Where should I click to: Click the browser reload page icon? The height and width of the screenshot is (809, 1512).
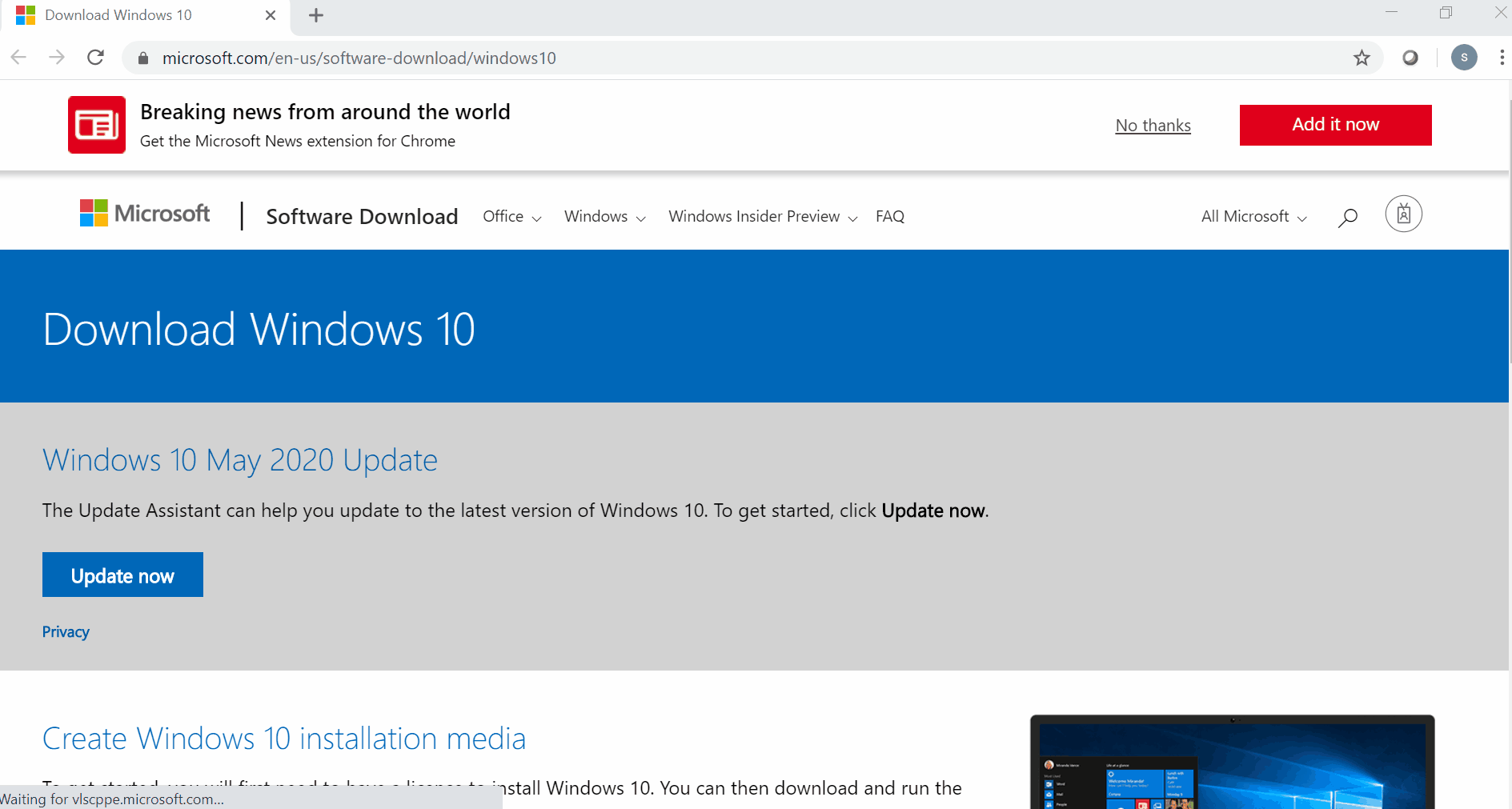[x=96, y=58]
